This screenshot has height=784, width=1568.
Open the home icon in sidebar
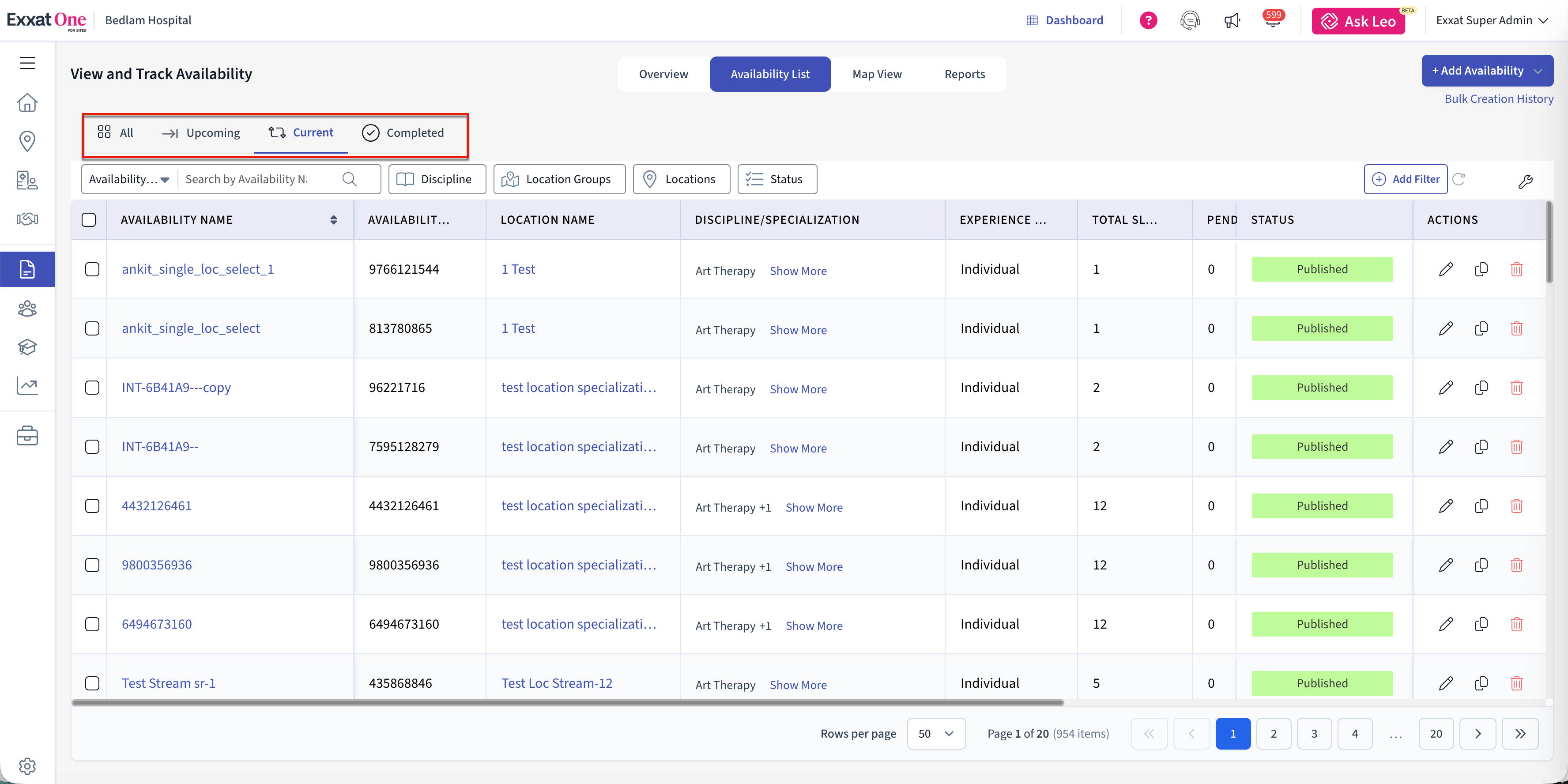27,102
